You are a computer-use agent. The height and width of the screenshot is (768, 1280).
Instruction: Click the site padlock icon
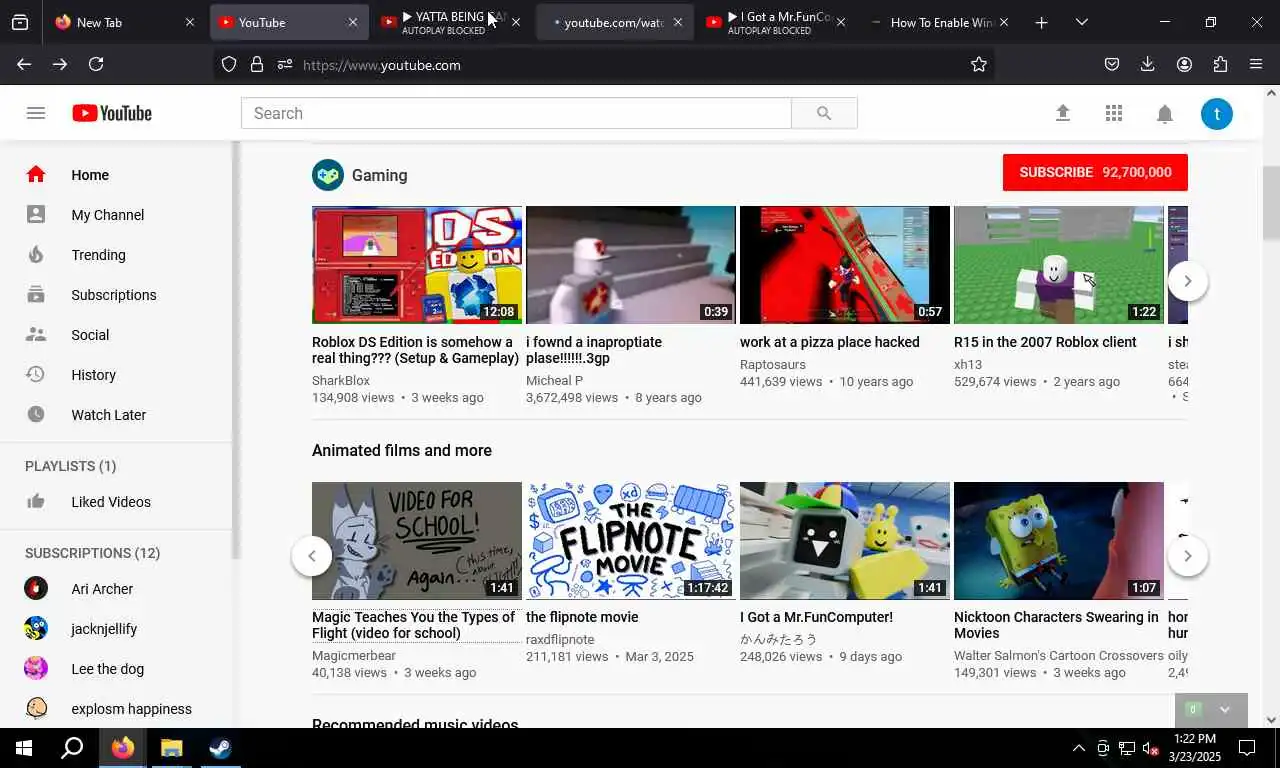(x=257, y=64)
